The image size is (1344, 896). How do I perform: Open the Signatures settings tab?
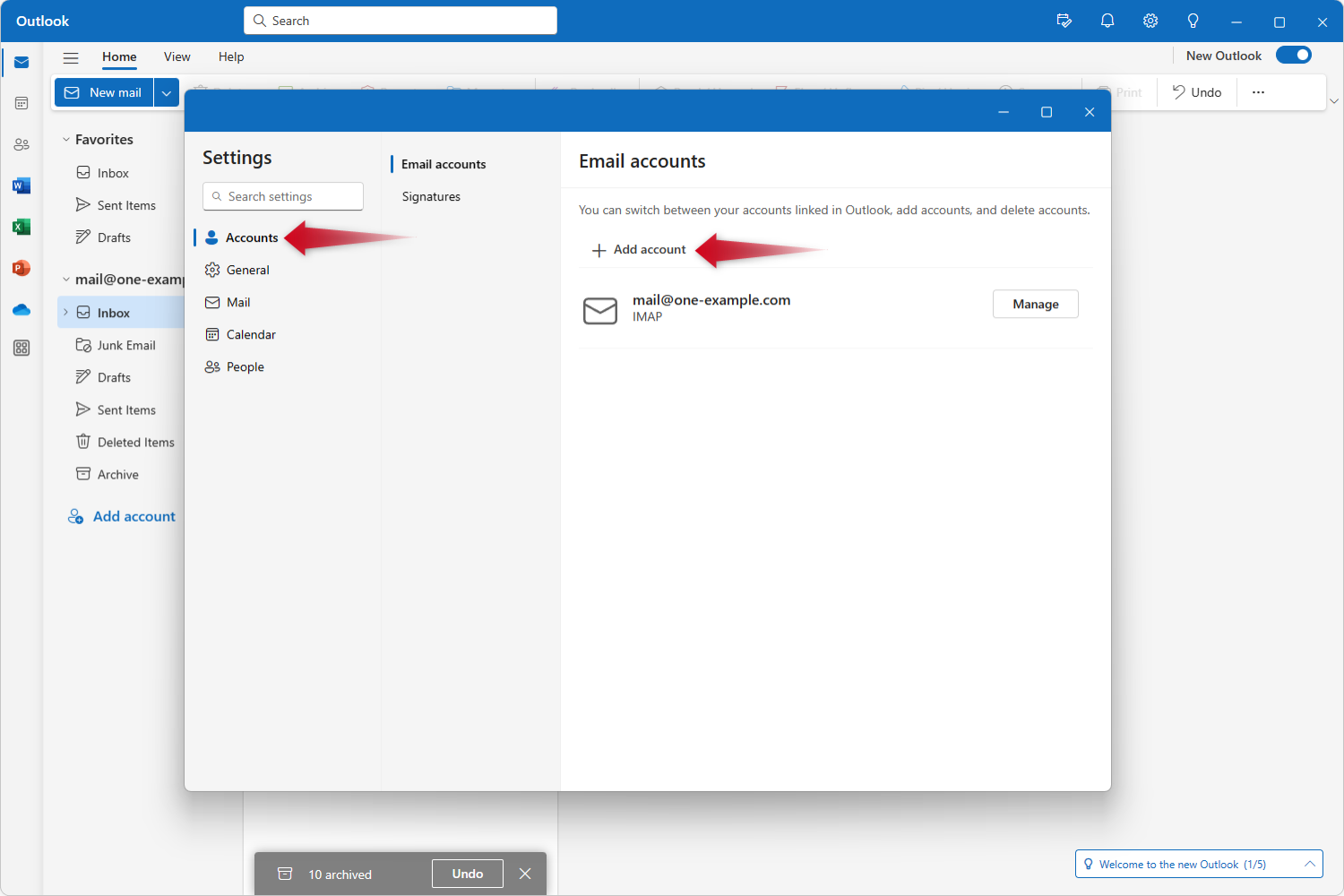click(431, 196)
